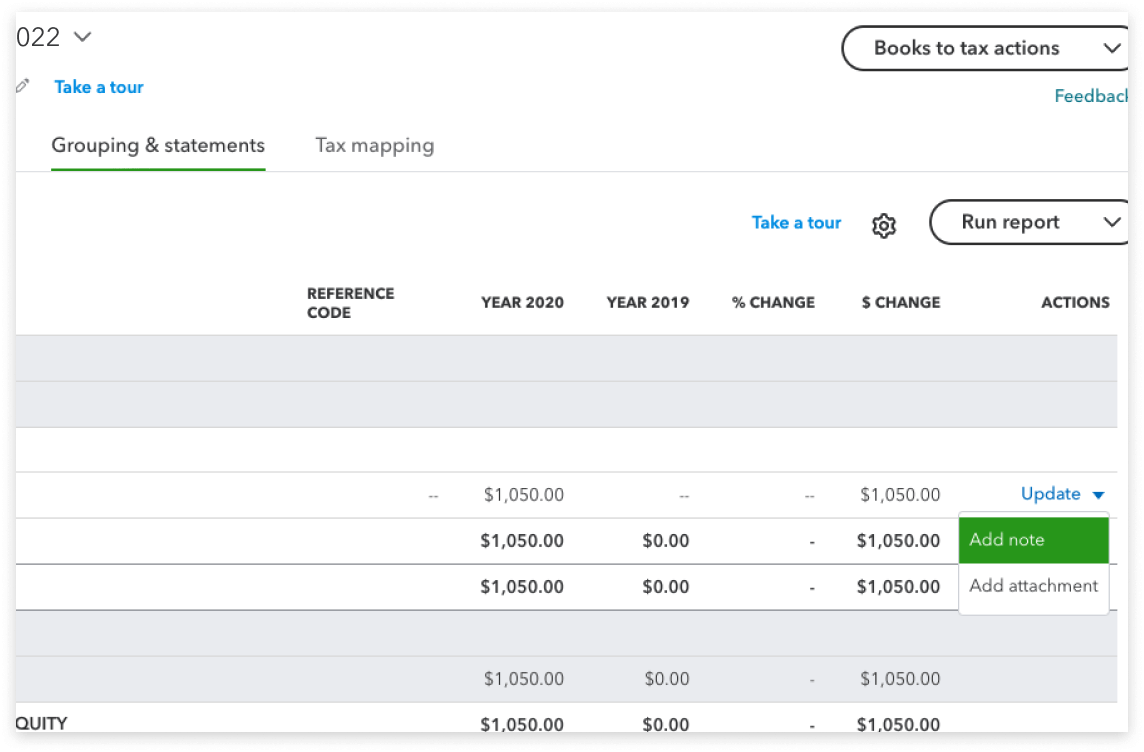Viewport: 1144px width, 752px height.
Task: Click the Run report button label
Action: (x=1009, y=222)
